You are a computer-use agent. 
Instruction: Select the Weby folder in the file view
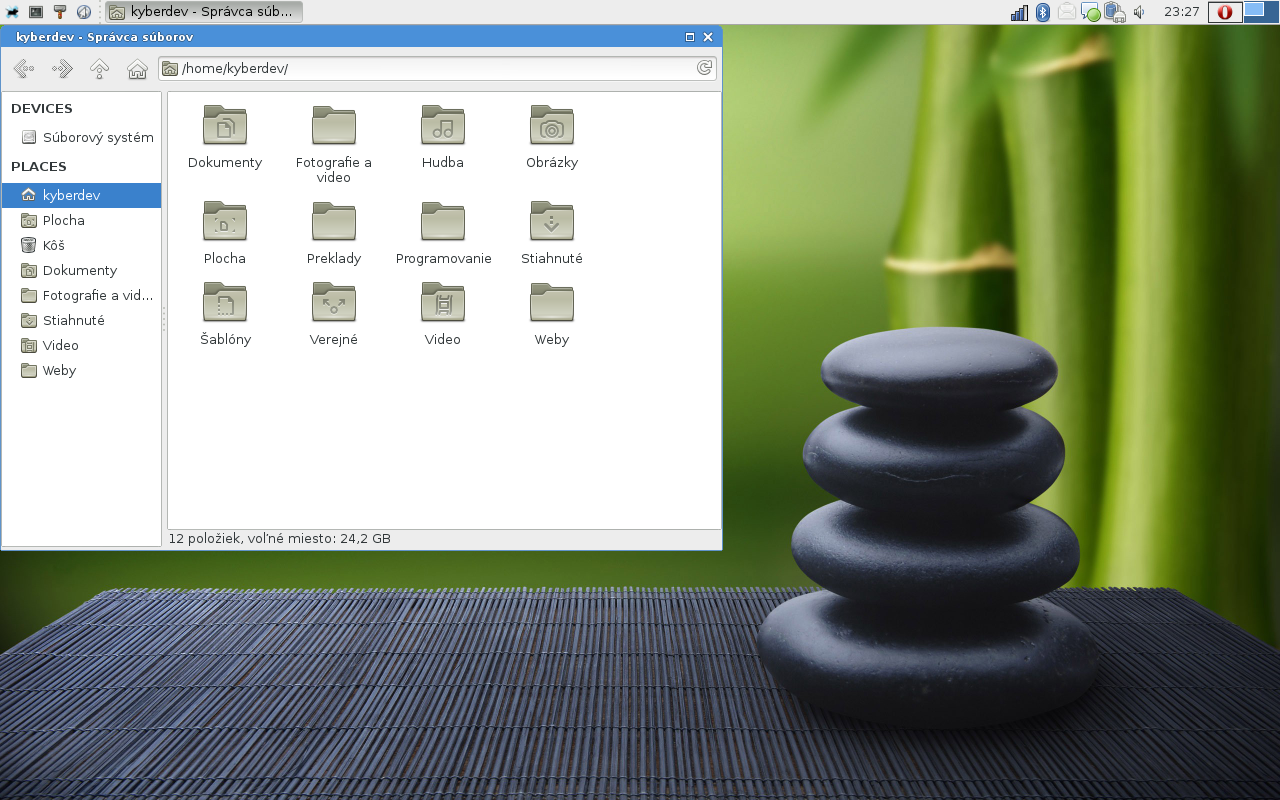(552, 314)
